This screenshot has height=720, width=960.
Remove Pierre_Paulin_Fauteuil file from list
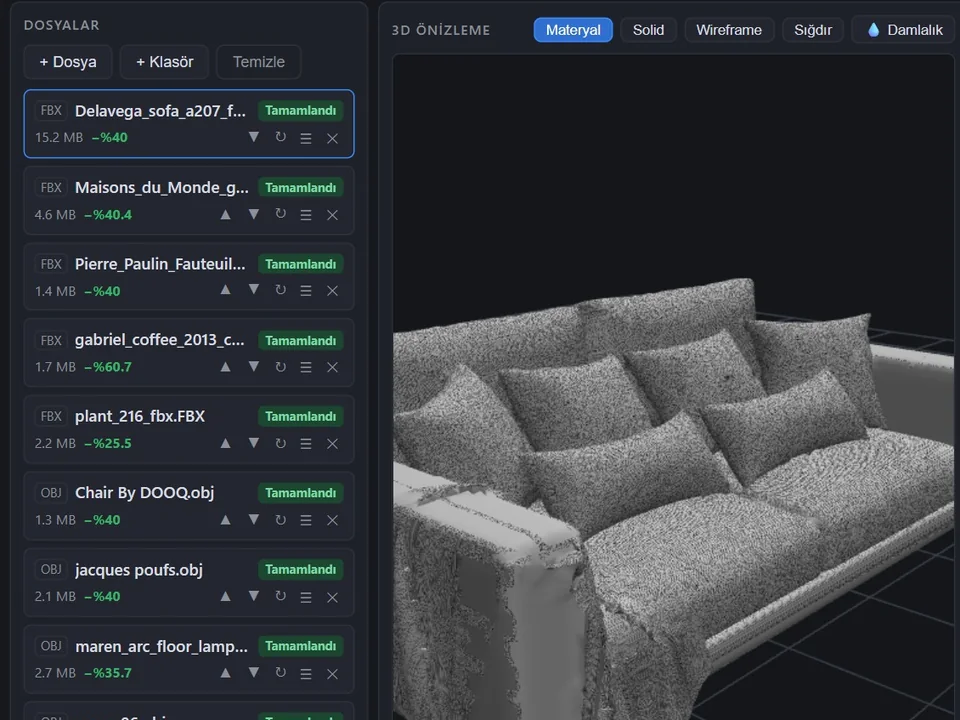pos(332,291)
